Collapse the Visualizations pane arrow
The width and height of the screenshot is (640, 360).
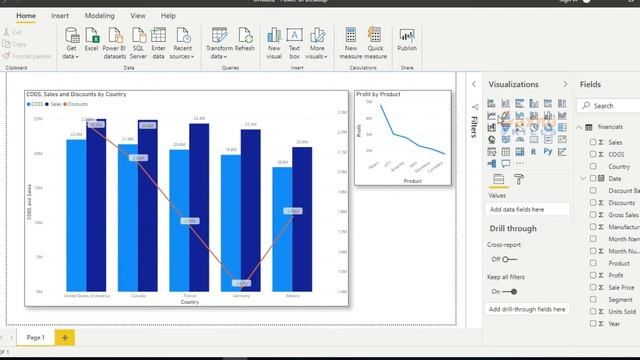click(x=565, y=84)
